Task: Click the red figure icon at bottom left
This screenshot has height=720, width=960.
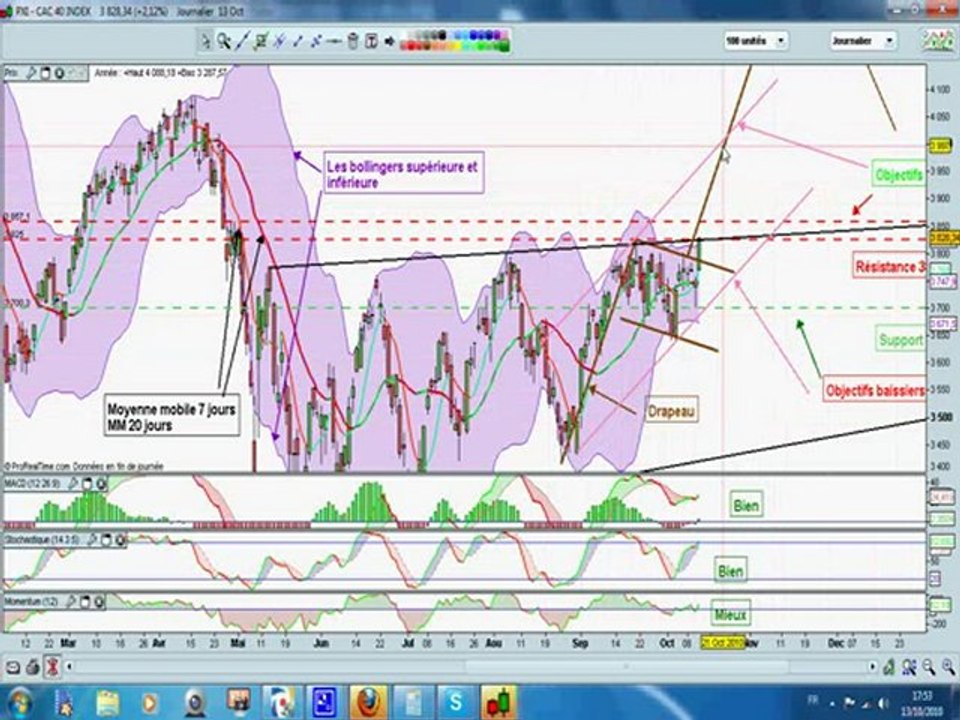Action: click(53, 667)
